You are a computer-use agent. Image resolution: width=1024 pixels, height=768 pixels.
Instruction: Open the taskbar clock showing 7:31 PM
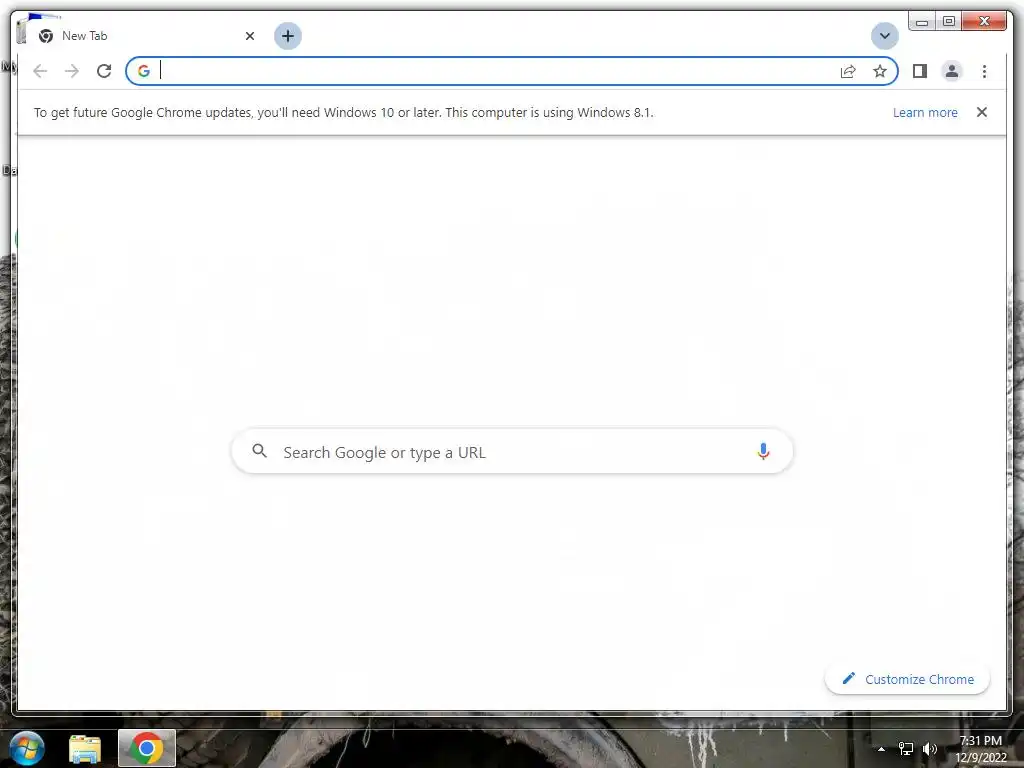[x=980, y=749]
